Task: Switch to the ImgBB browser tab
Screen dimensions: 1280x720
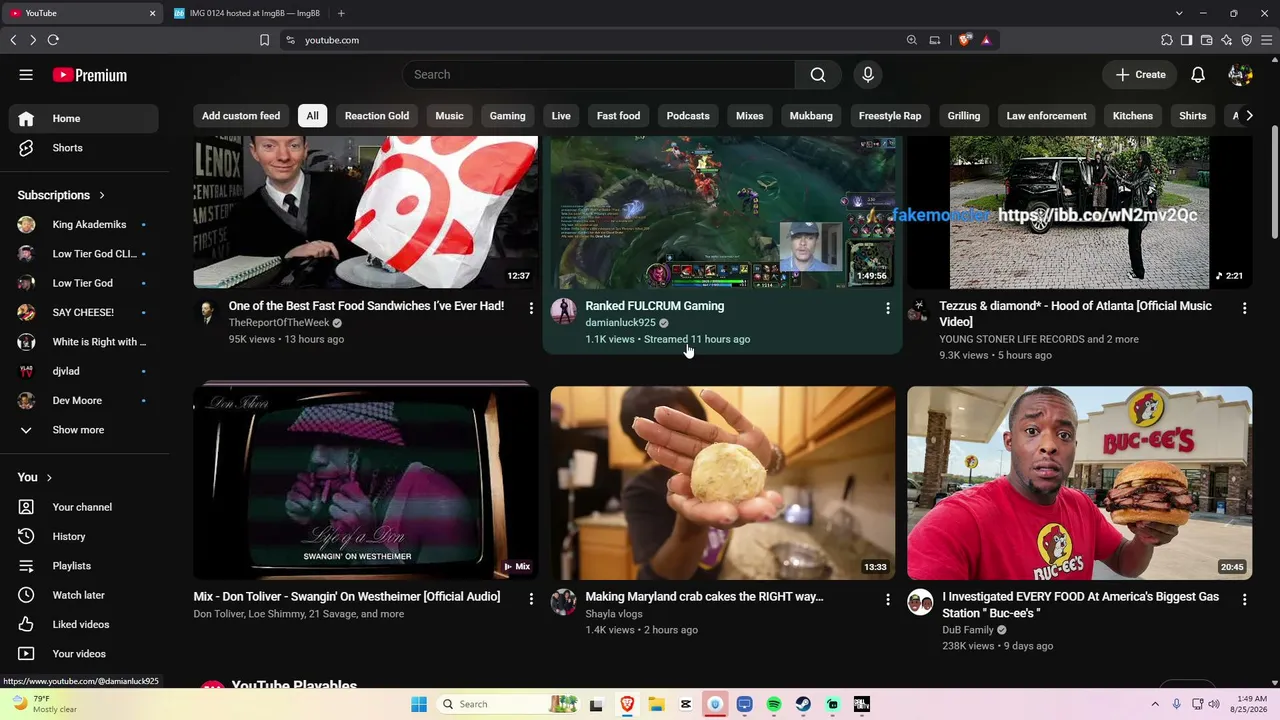Action: pos(246,13)
